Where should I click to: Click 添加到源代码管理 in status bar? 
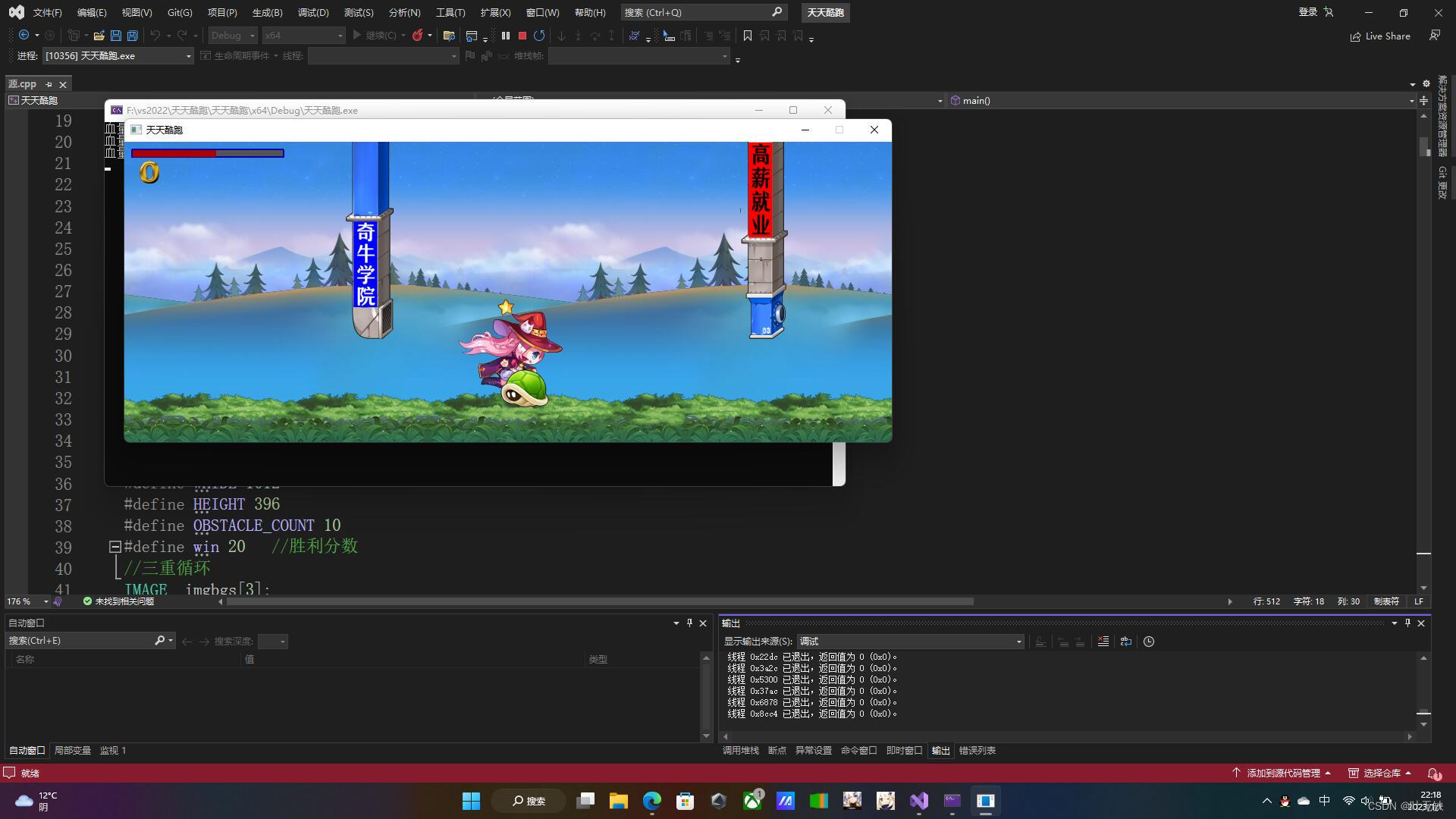click(x=1282, y=773)
